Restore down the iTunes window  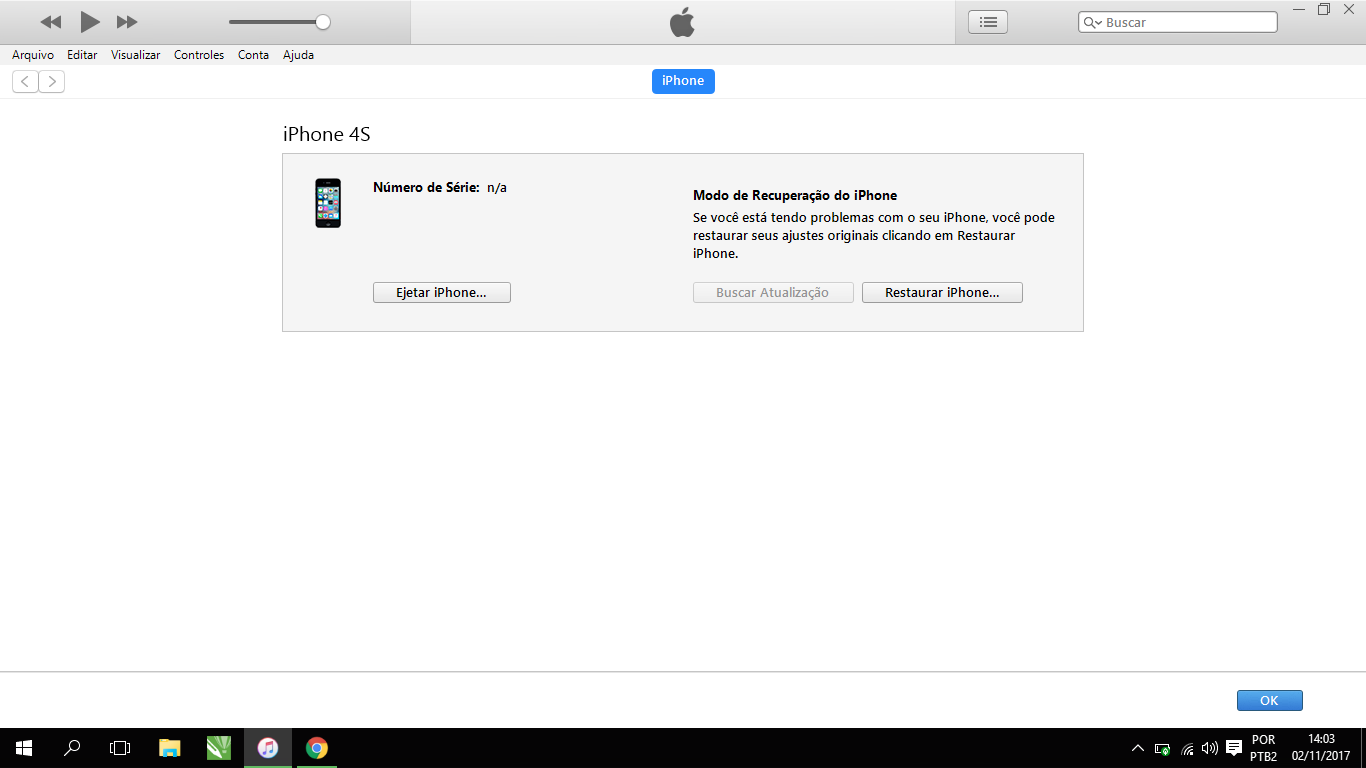coord(1324,9)
